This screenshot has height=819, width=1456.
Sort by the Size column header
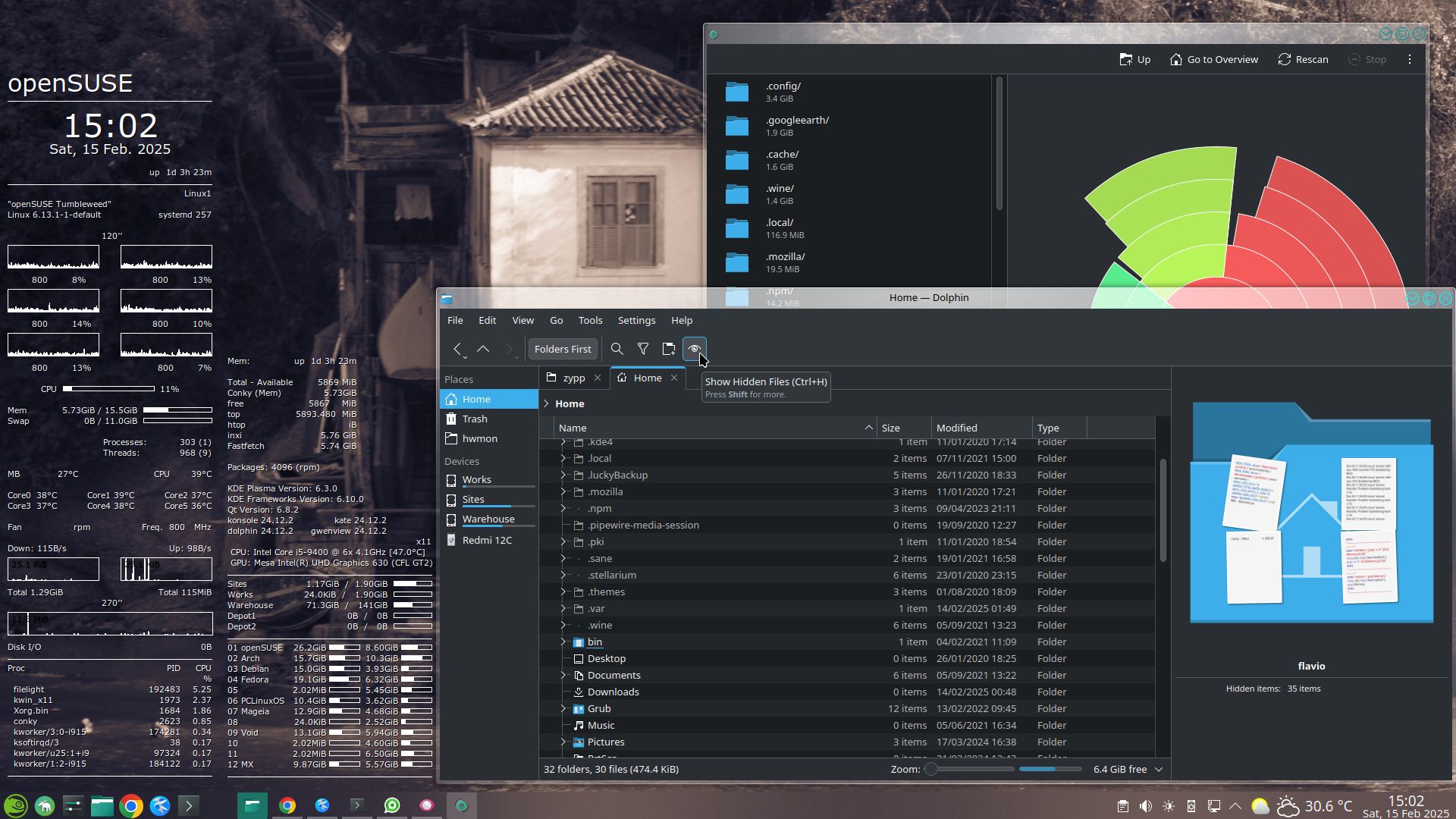[x=904, y=428]
